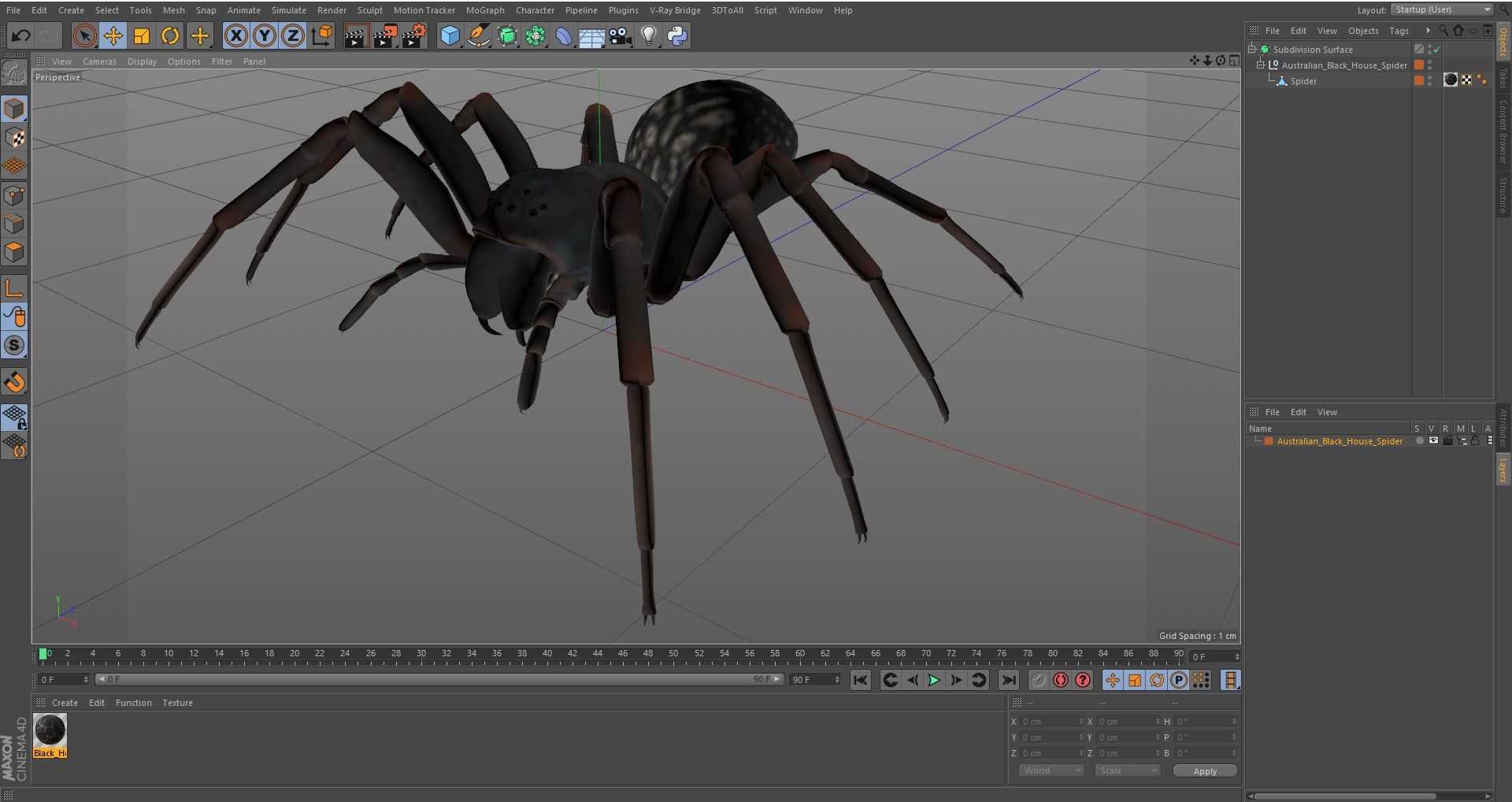Collapse the Subdivision Surface tree item

pos(1252,49)
